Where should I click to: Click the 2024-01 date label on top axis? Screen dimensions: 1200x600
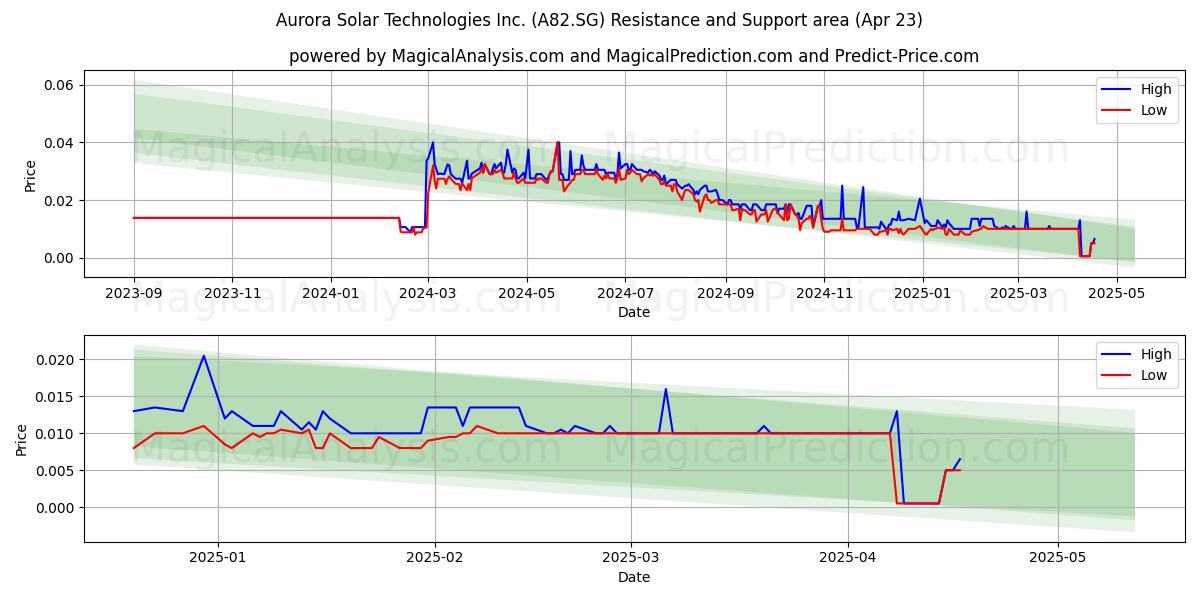coord(330,293)
